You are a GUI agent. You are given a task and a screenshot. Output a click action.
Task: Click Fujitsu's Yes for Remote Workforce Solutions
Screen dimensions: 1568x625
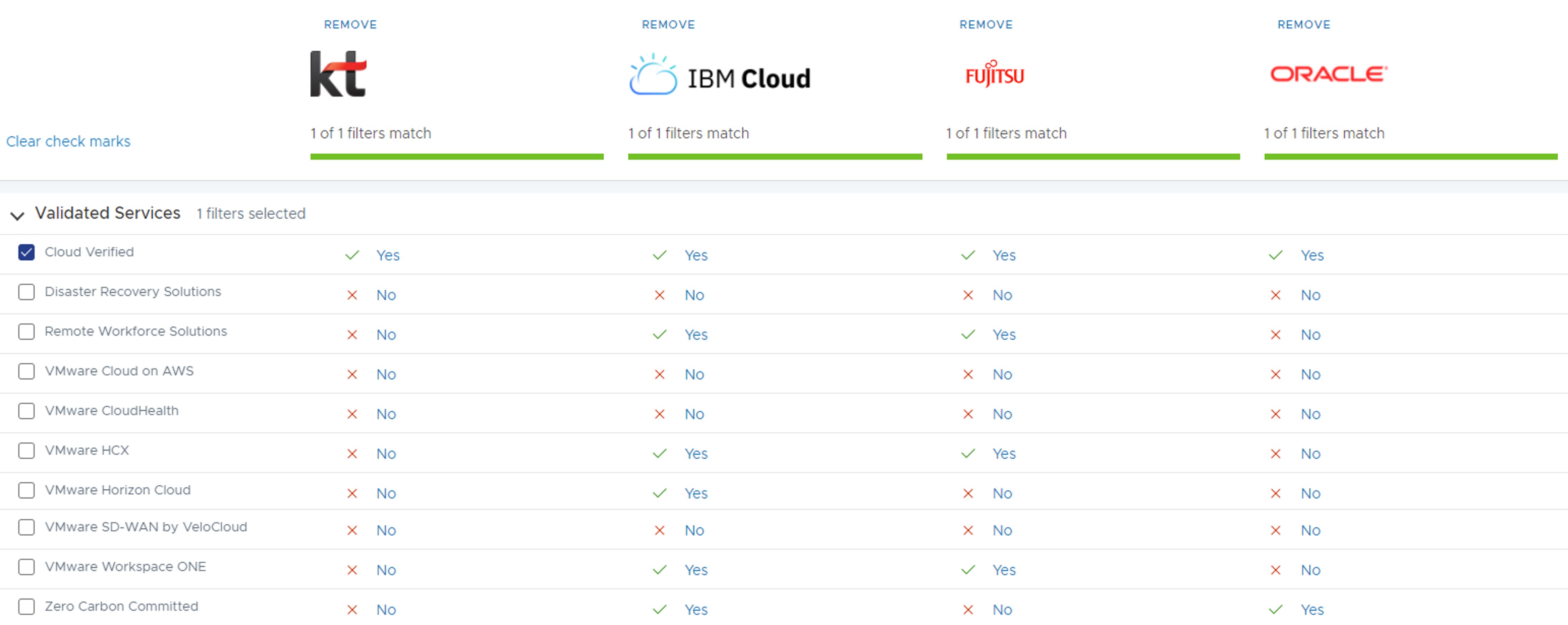tap(1004, 335)
